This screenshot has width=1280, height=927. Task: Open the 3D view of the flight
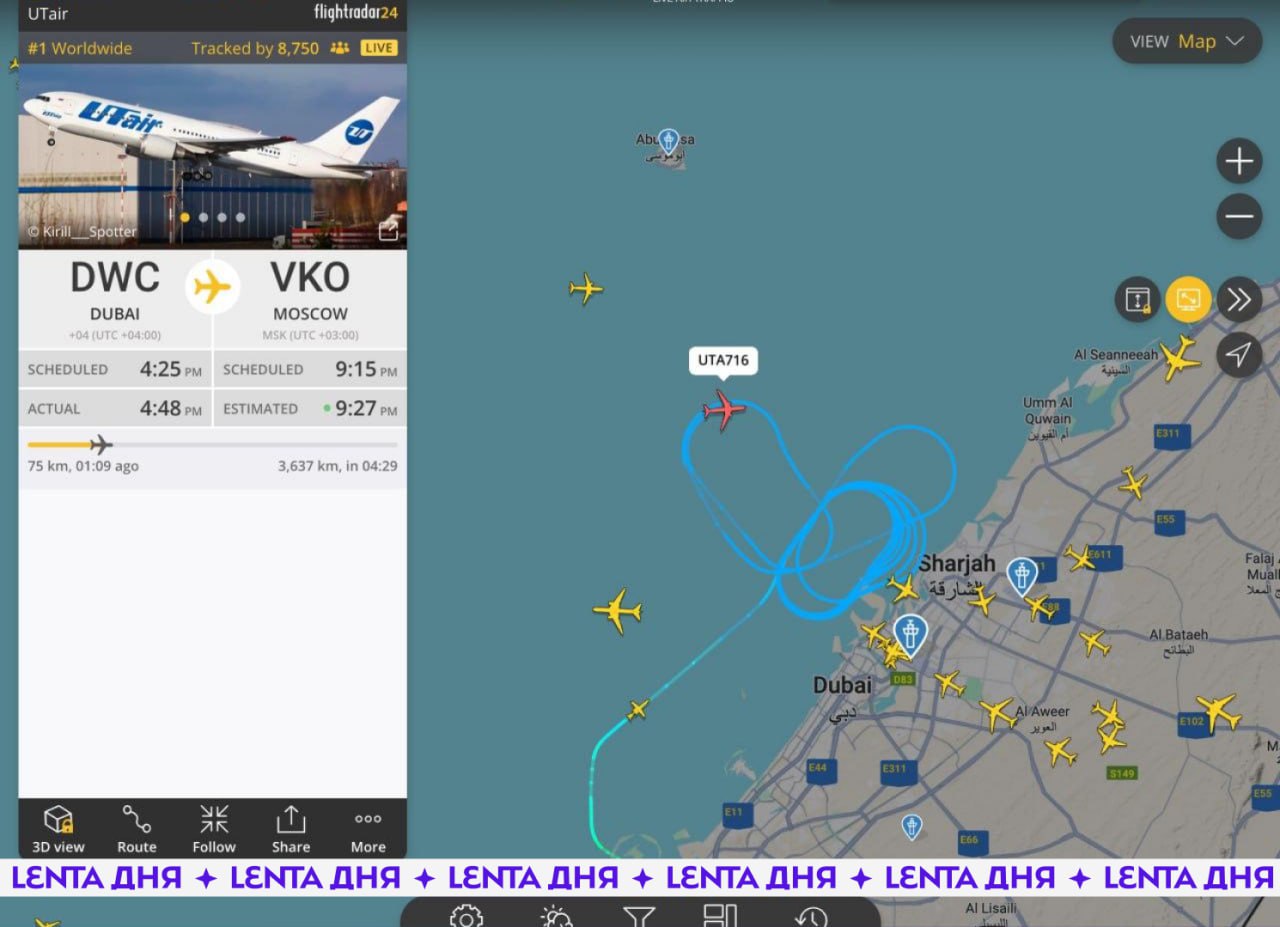[58, 829]
